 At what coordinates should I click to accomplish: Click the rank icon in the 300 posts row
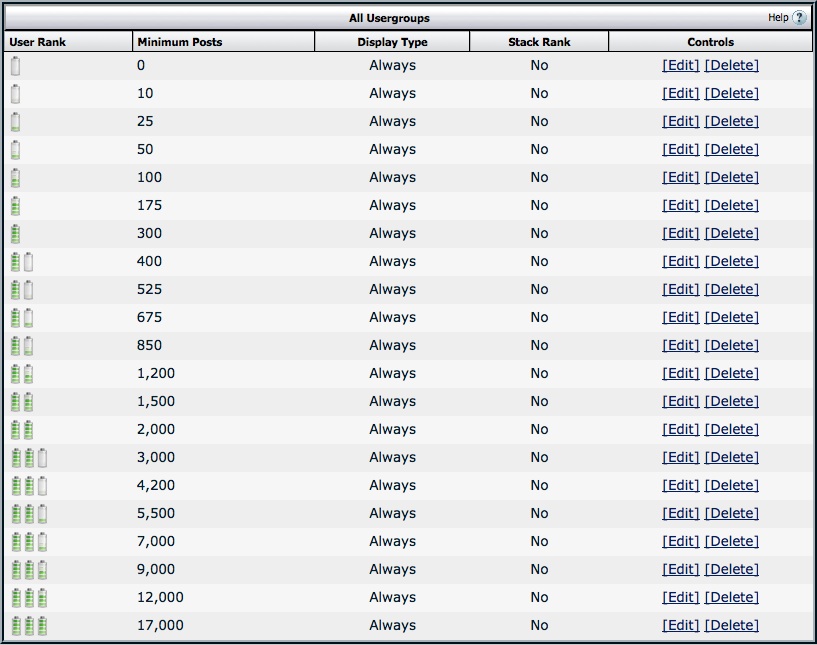[x=15, y=234]
